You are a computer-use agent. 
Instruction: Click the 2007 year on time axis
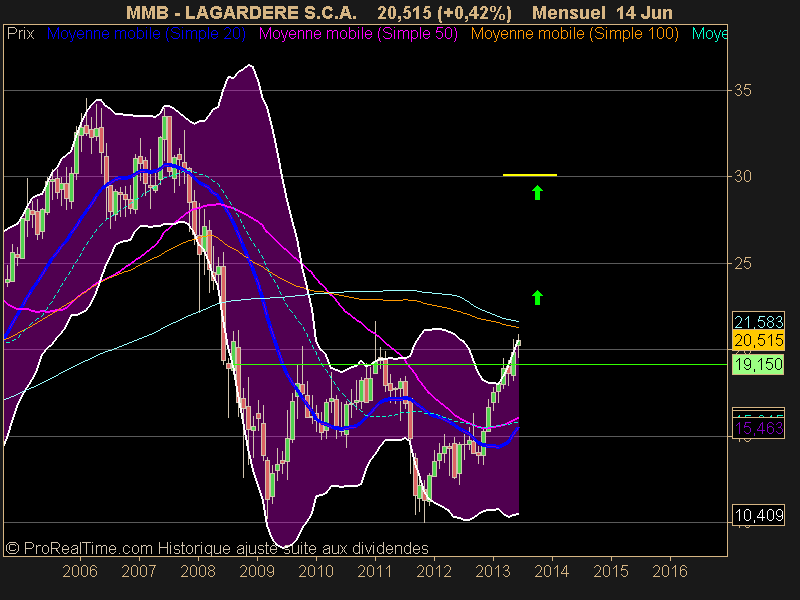click(x=139, y=571)
